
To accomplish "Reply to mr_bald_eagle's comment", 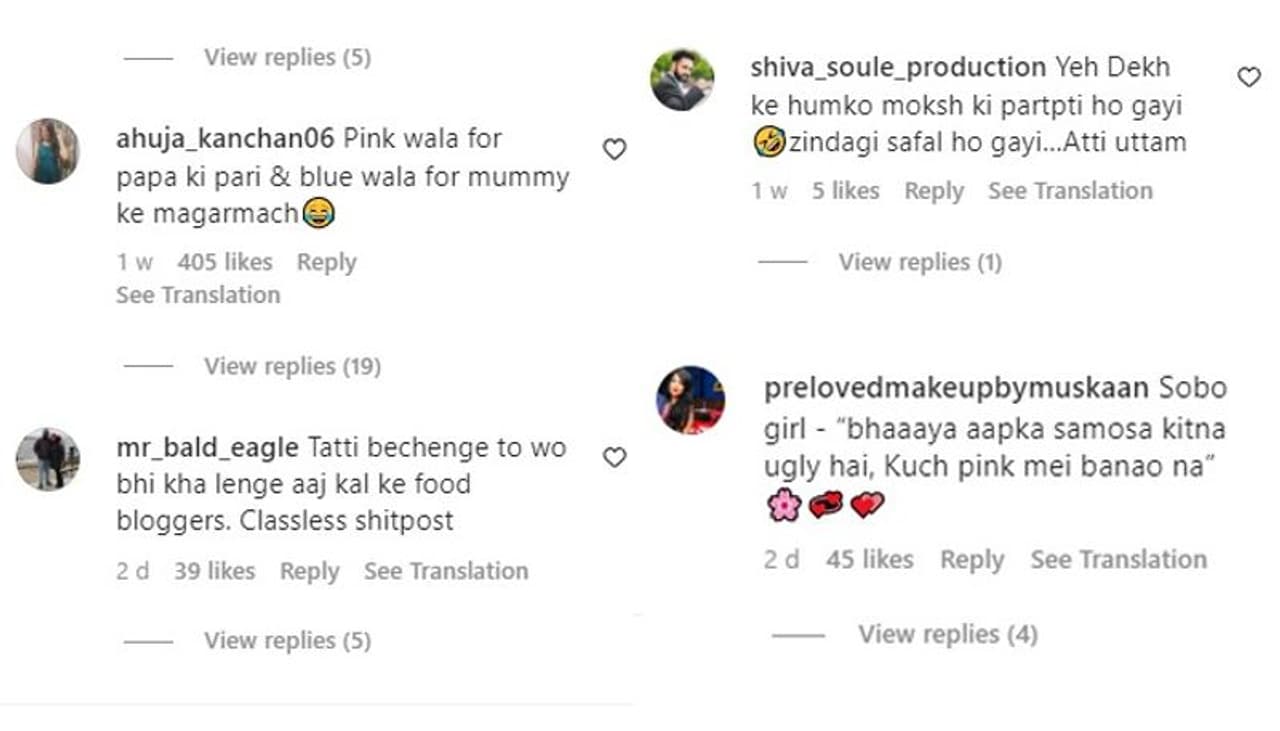I will [309, 571].
